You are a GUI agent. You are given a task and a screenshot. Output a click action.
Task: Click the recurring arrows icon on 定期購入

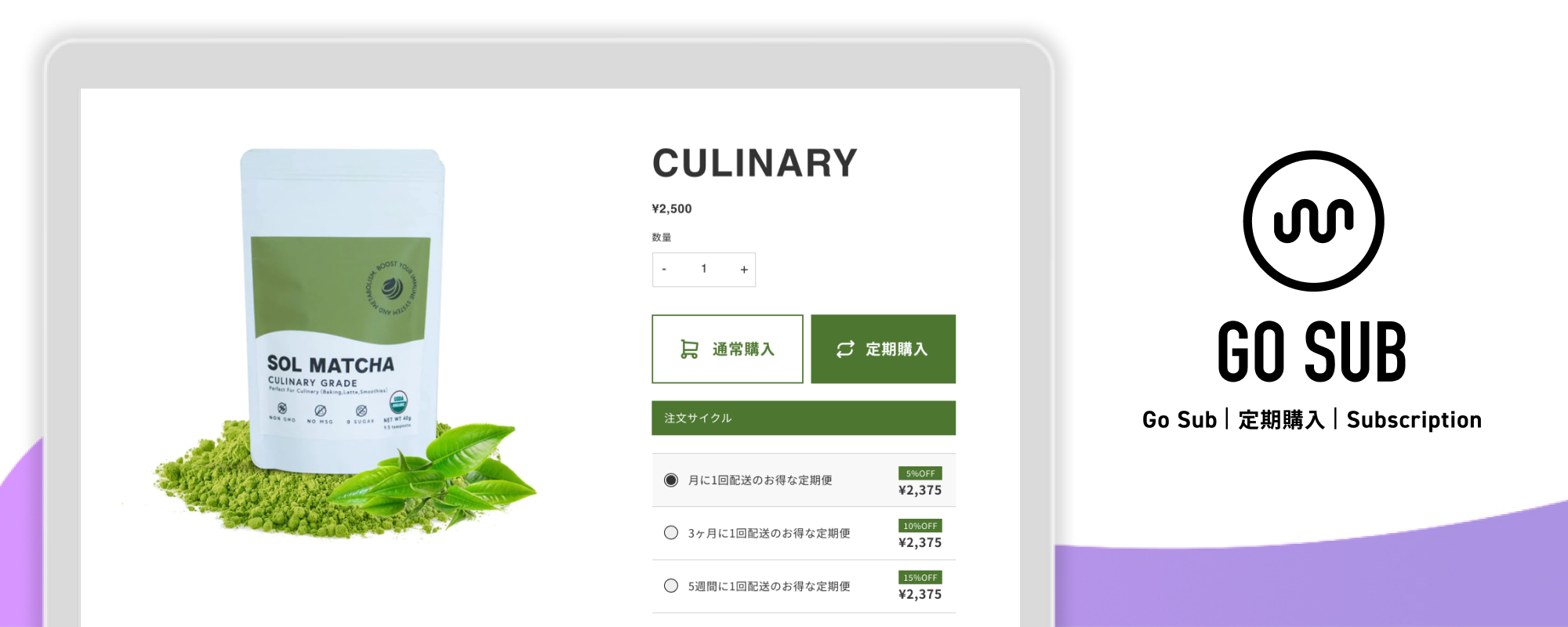(845, 350)
